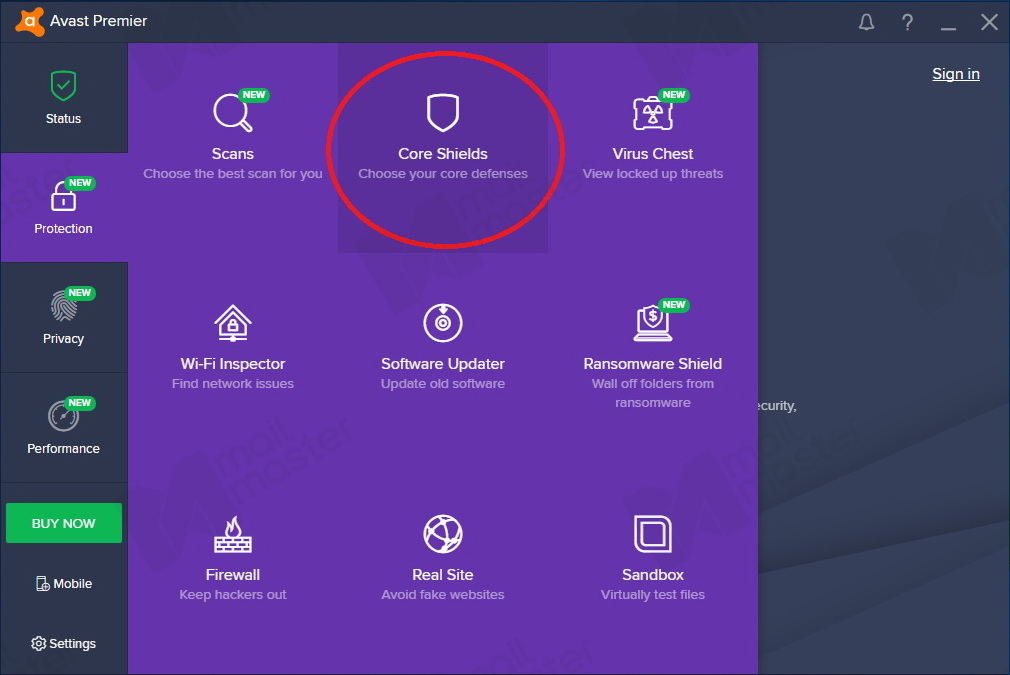Click the Performance label in the sidebar
Screen dimensions: 1010x675
63,449
